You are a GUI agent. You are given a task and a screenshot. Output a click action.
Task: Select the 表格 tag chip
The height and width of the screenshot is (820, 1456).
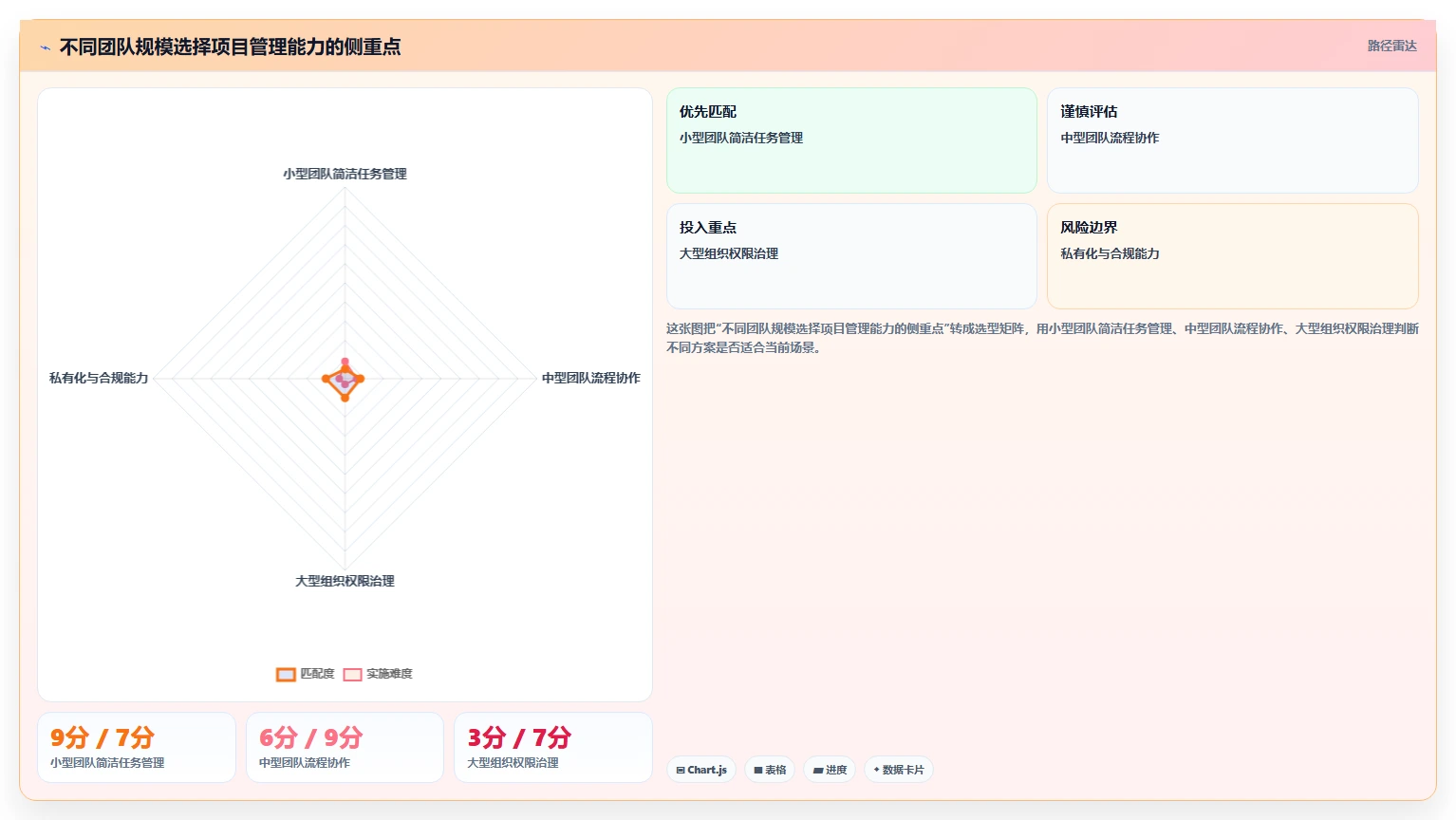(x=770, y=770)
